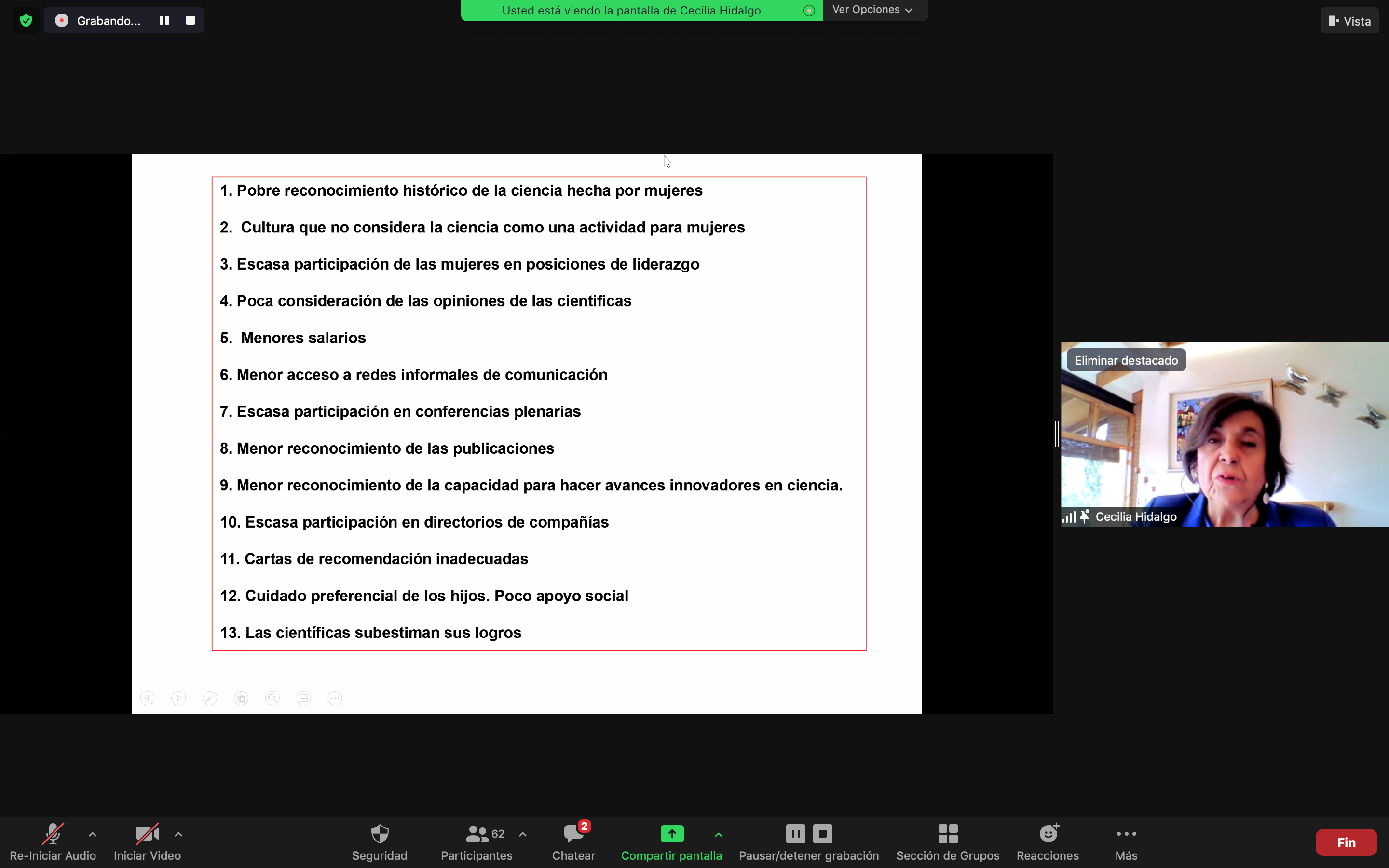Click Eliminar destacado on Cecilia's video
Screen dimensions: 1389x868
(1126, 361)
